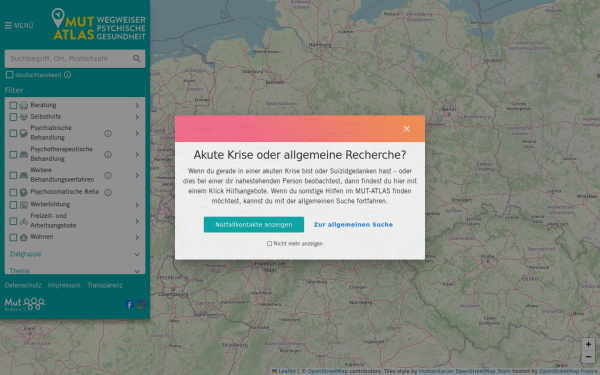Close the crisis dialog with X
Image resolution: width=600 pixels, height=375 pixels.
tap(406, 129)
